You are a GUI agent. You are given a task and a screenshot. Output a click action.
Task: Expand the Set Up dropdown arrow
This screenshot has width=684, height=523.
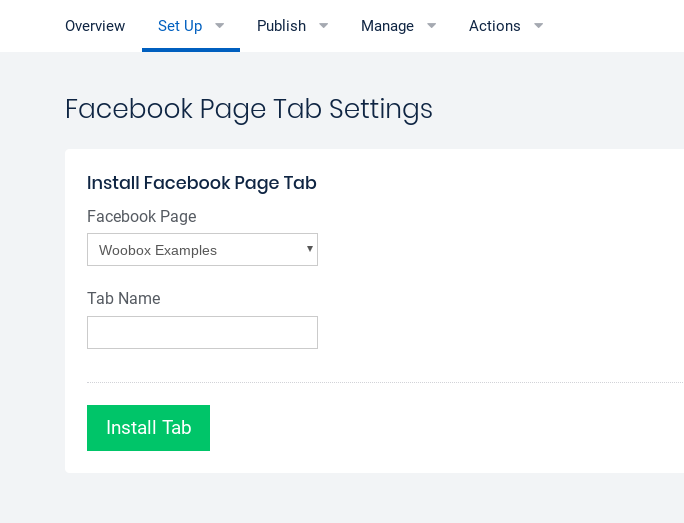coord(220,25)
